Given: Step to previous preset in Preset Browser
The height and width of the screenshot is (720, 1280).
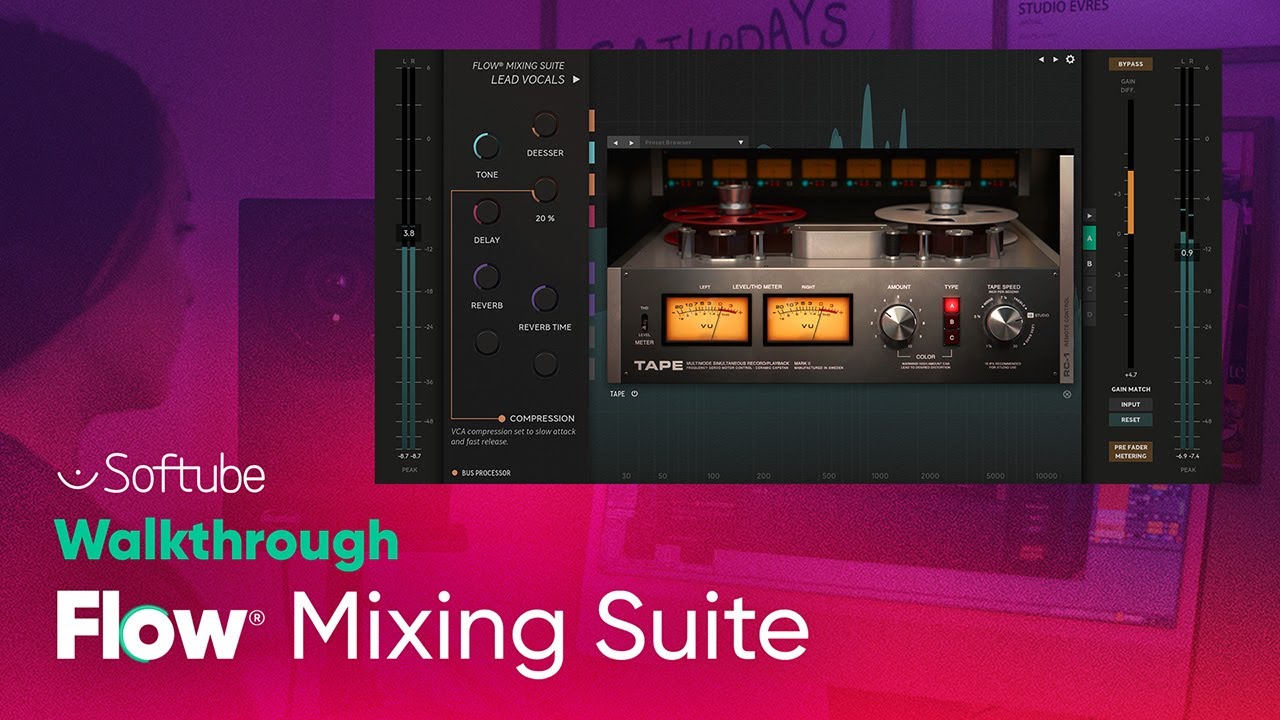Looking at the screenshot, I should pyautogui.click(x=617, y=143).
